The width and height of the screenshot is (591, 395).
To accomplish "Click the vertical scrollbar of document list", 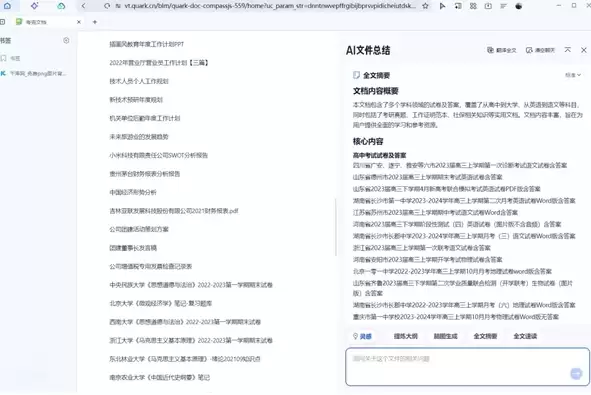I will pyautogui.click(x=335, y=227).
